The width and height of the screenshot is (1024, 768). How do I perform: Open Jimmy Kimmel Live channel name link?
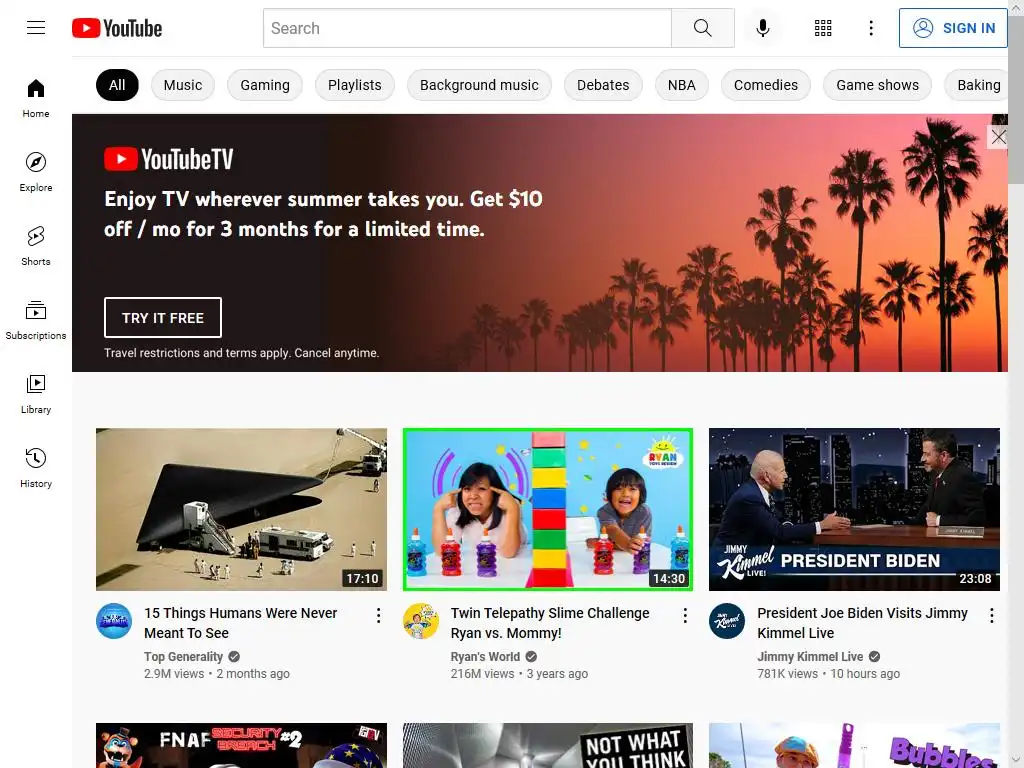tap(810, 657)
